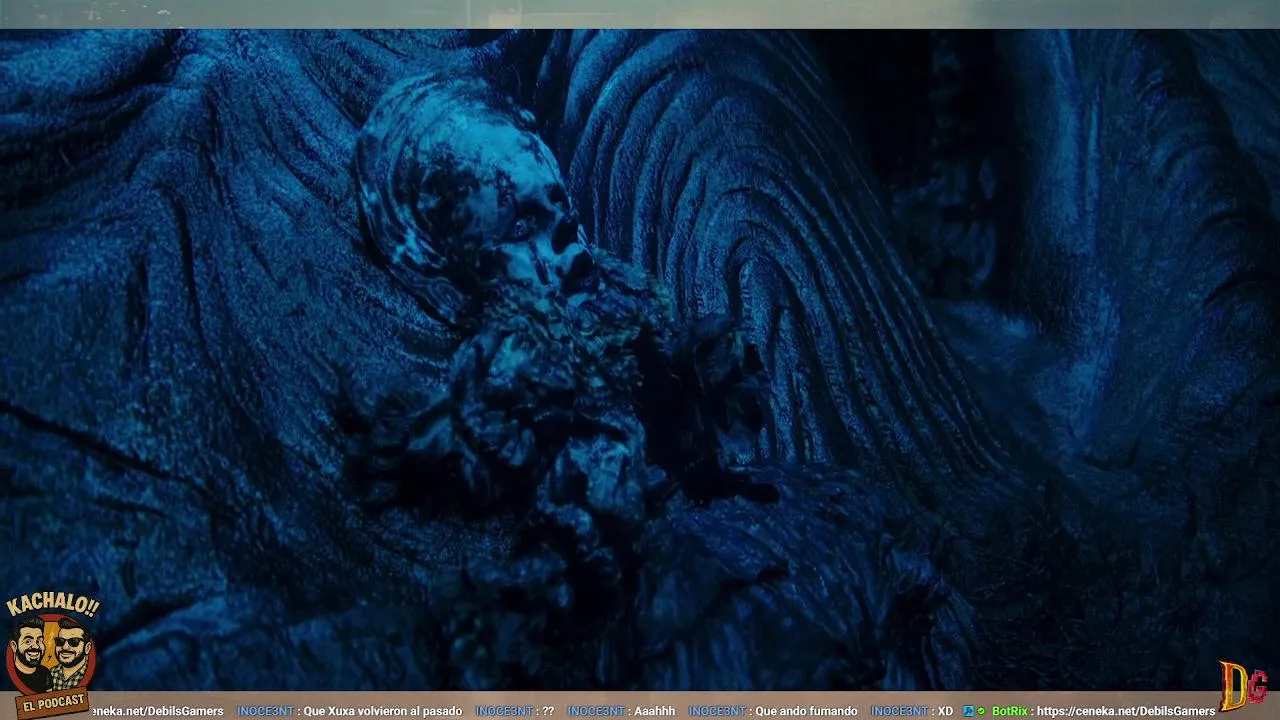1280x720 pixels.
Task: Click the DG channel logo
Action: tap(1245, 685)
